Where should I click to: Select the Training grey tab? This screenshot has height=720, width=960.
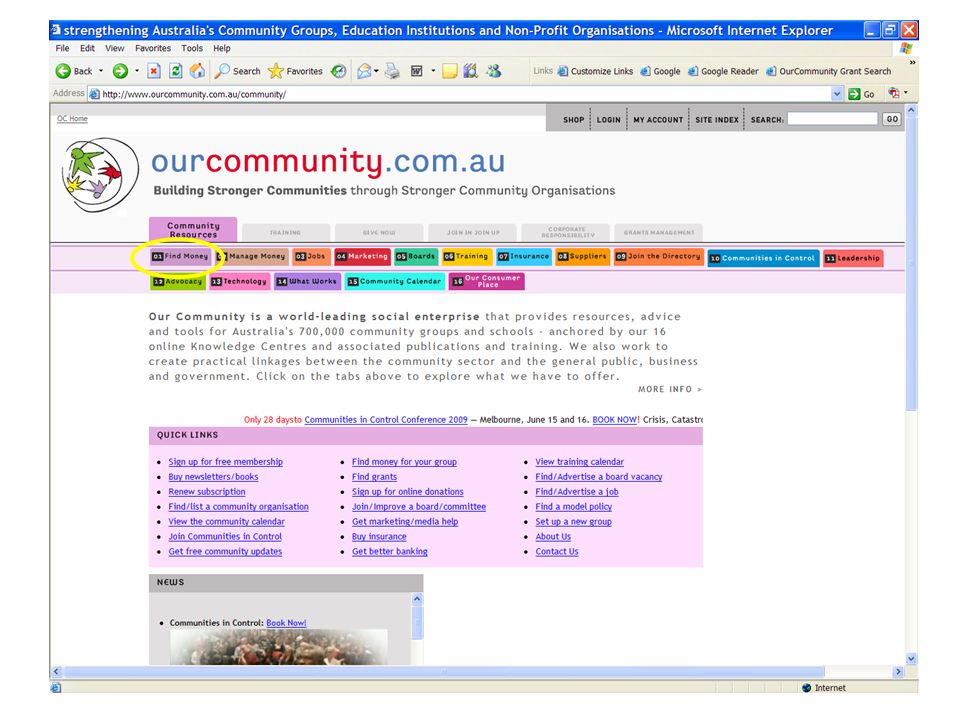point(285,233)
